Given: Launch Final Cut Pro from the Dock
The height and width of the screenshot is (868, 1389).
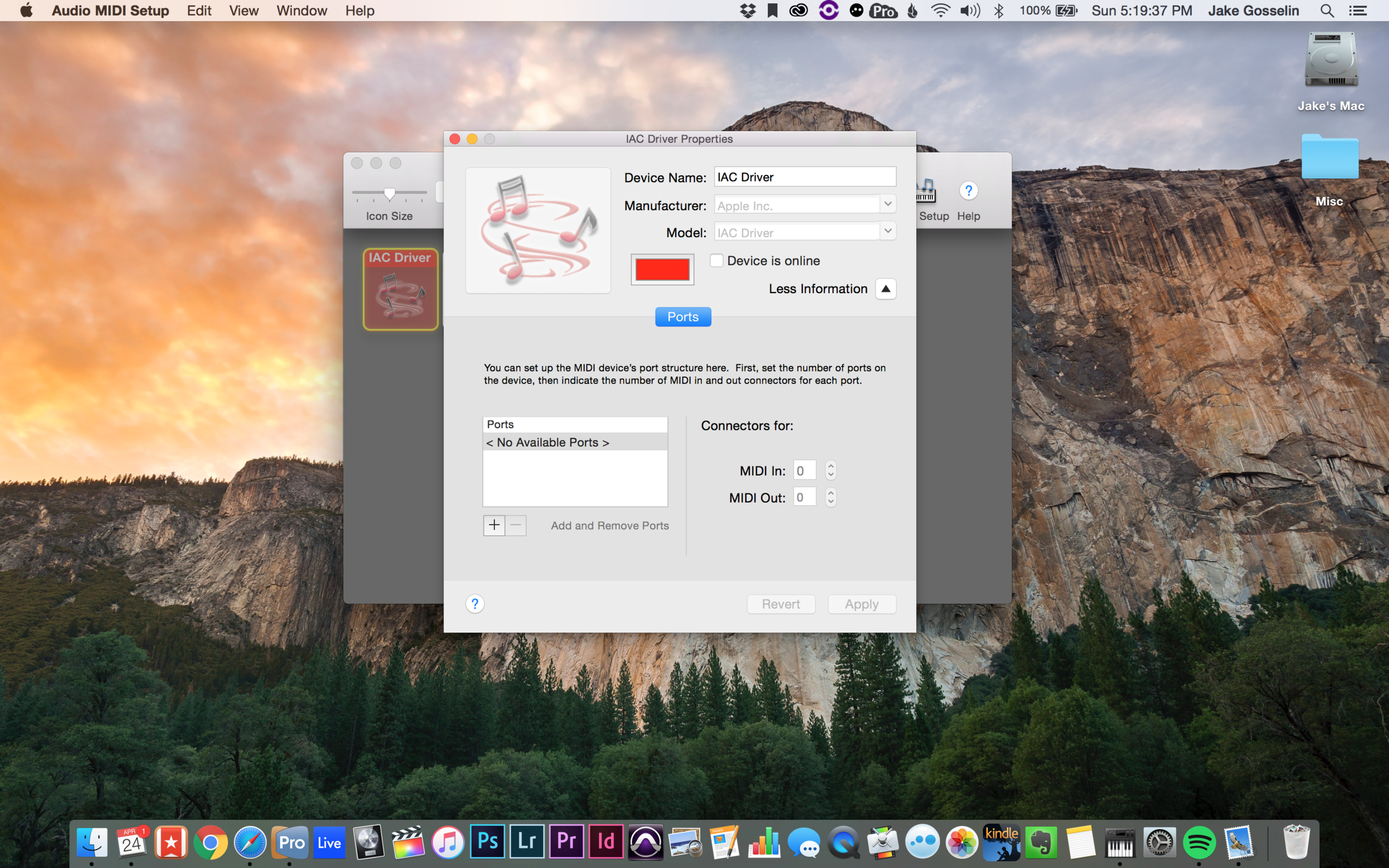Looking at the screenshot, I should (x=408, y=842).
